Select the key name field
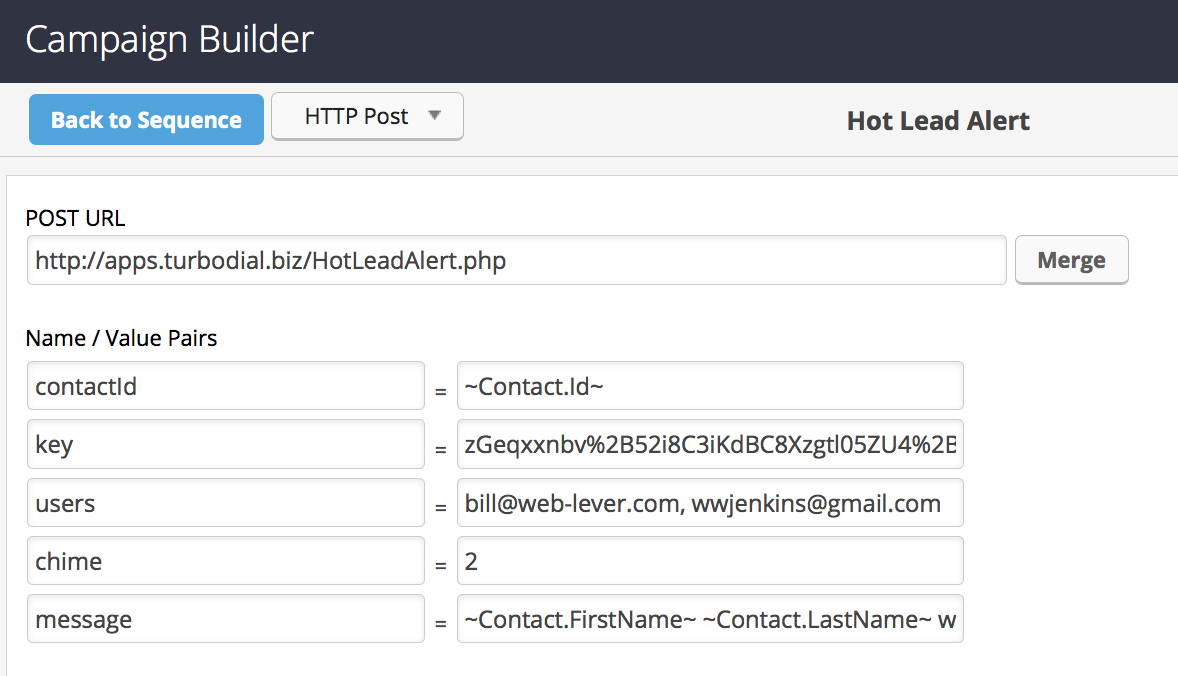The height and width of the screenshot is (676, 1178). [x=225, y=444]
